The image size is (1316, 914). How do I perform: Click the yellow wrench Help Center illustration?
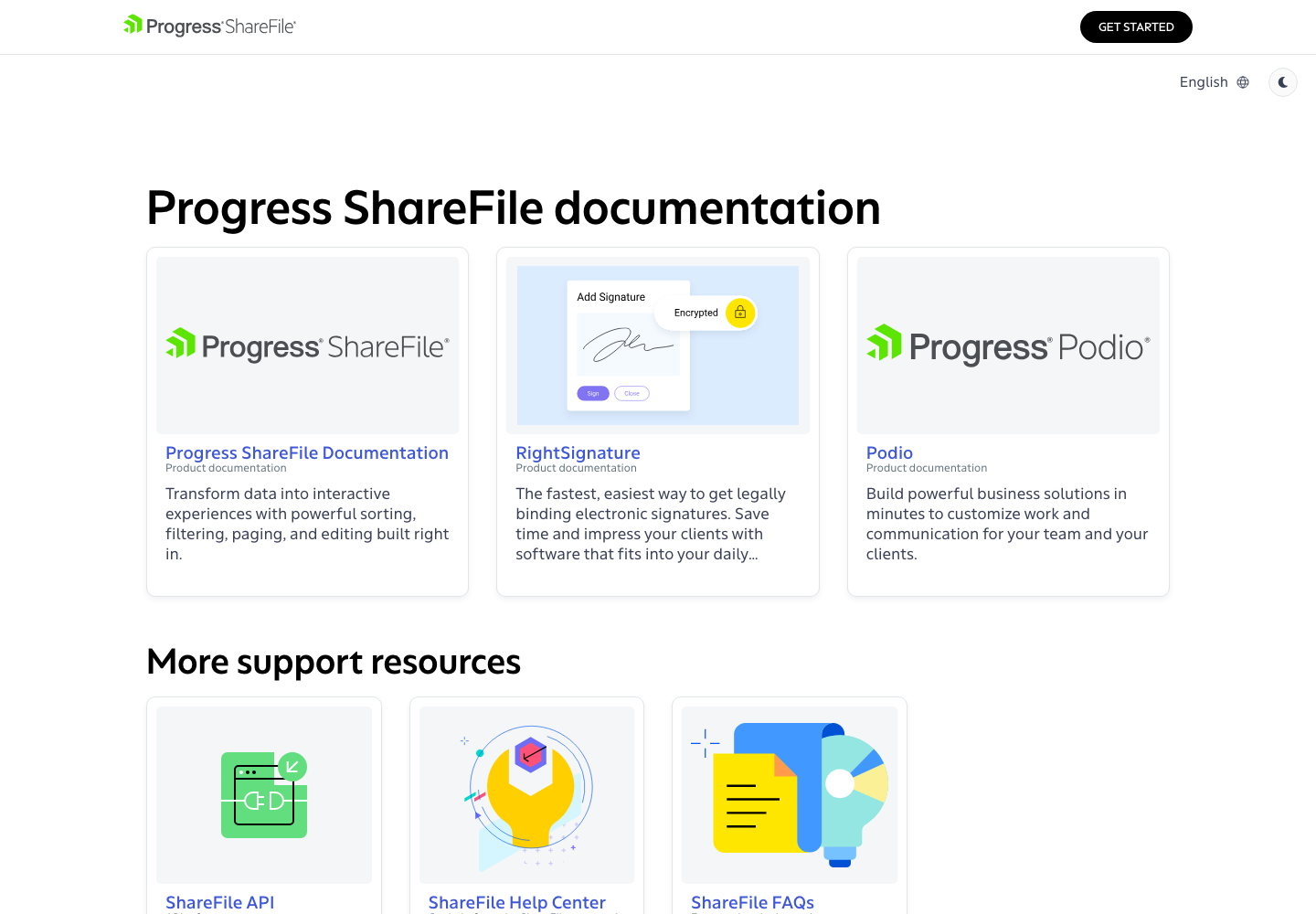coord(527,795)
